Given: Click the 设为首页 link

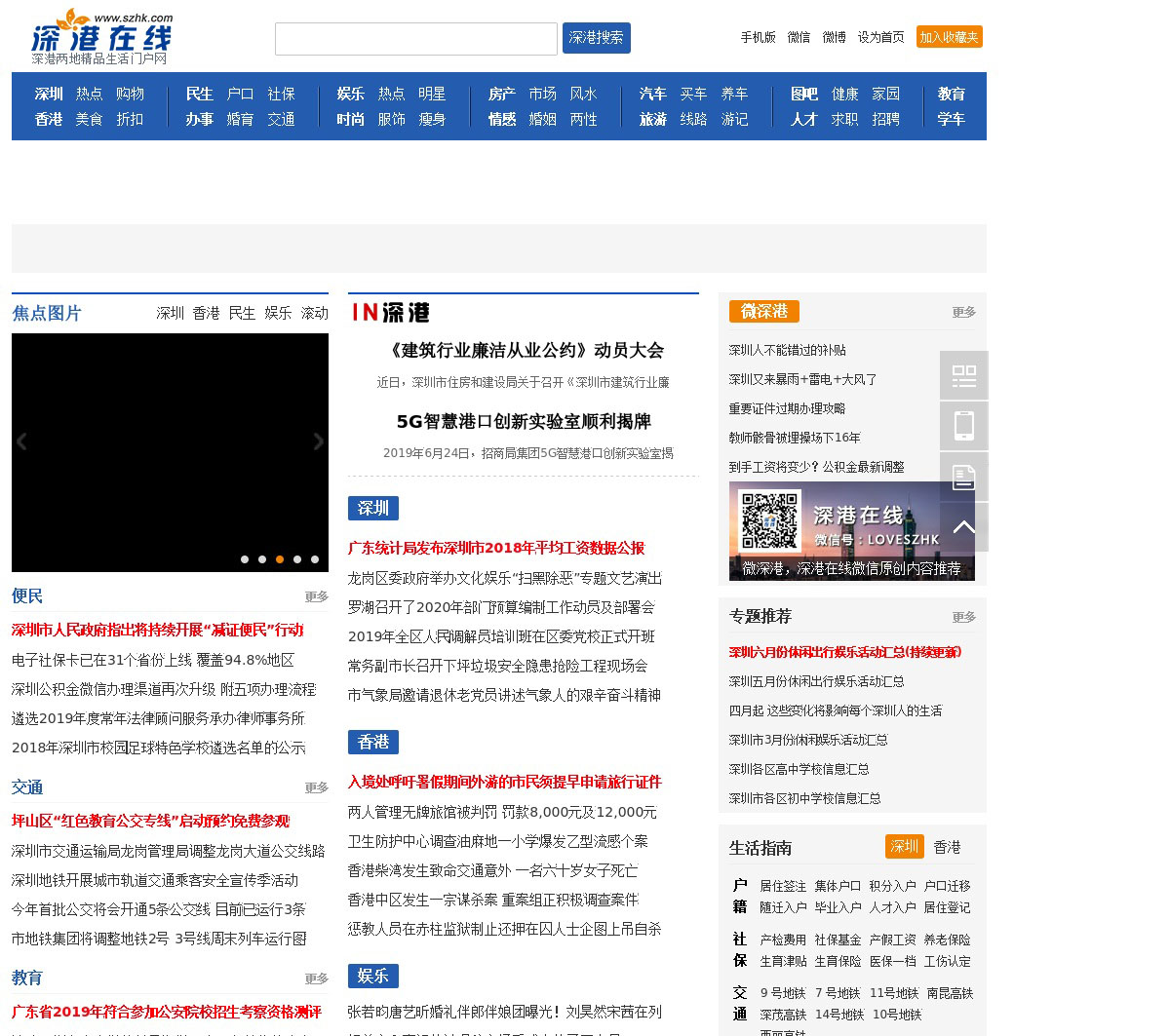Looking at the screenshot, I should [x=878, y=37].
